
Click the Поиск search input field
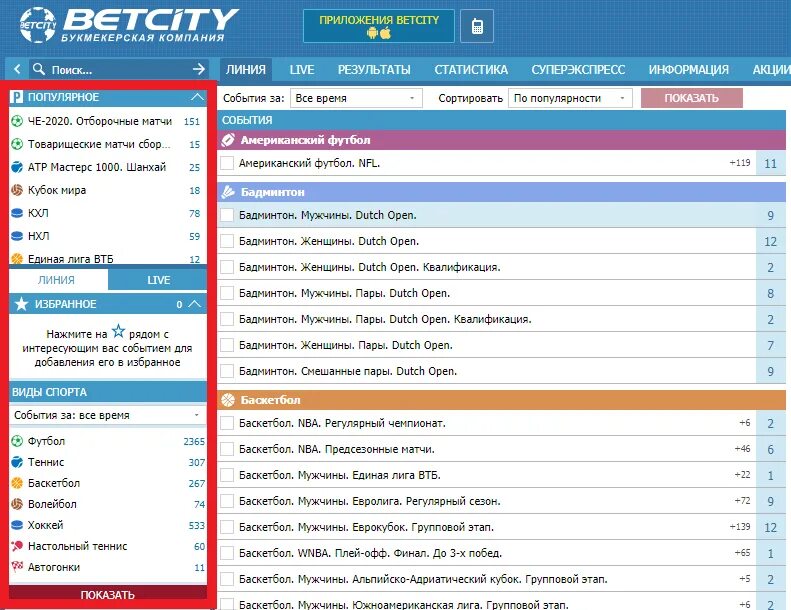tap(119, 70)
